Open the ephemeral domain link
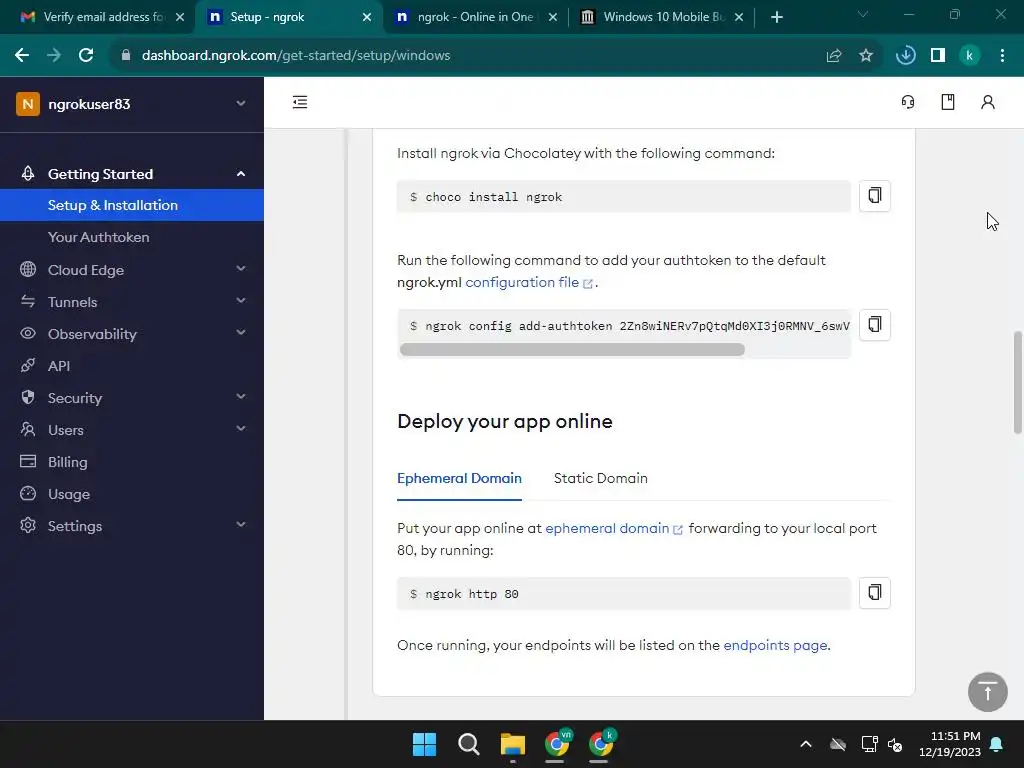The width and height of the screenshot is (1024, 768). [x=614, y=528]
